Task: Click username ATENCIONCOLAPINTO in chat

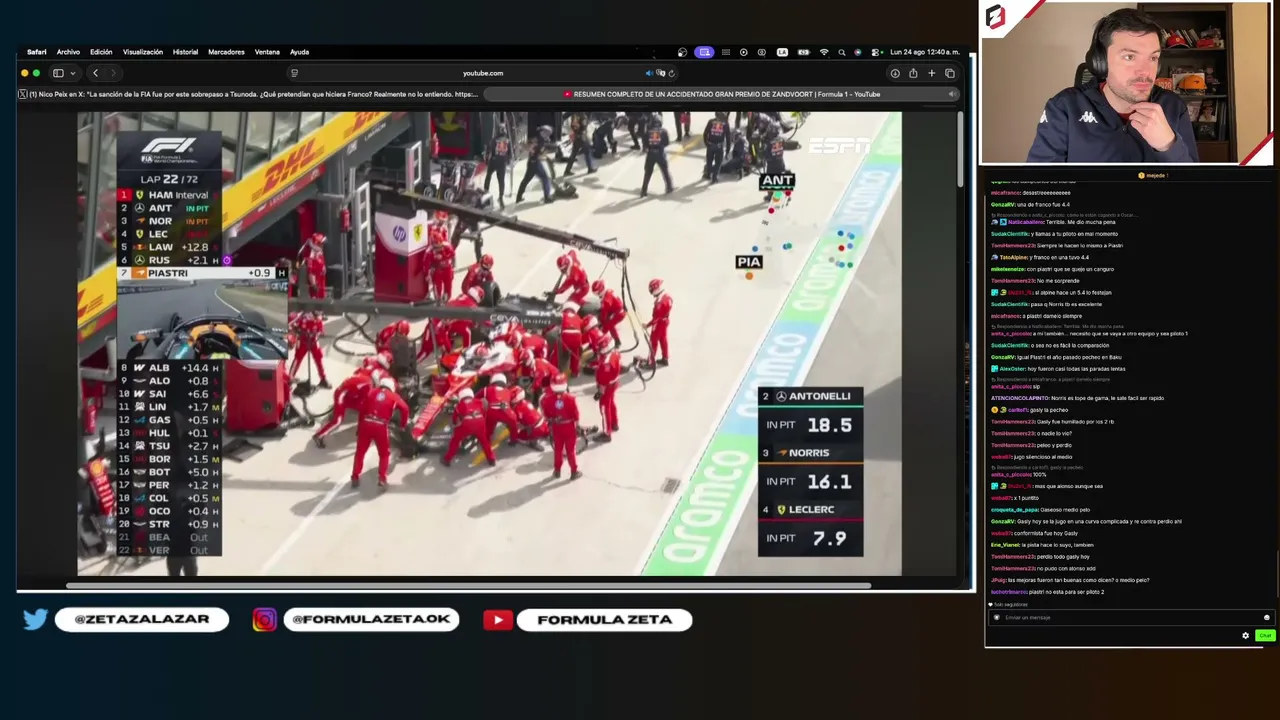Action: (1021, 398)
